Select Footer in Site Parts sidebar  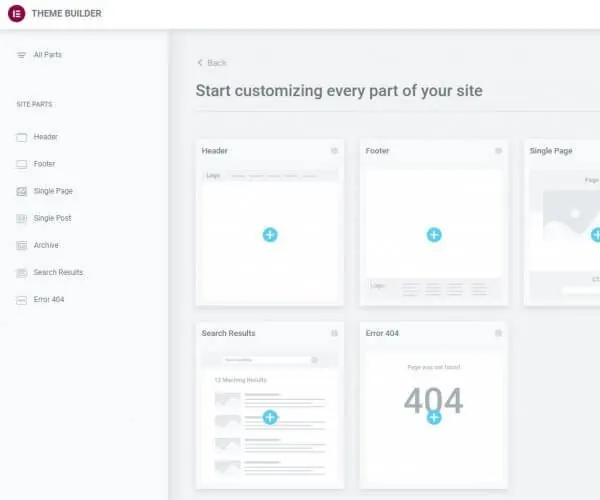[x=44, y=164]
